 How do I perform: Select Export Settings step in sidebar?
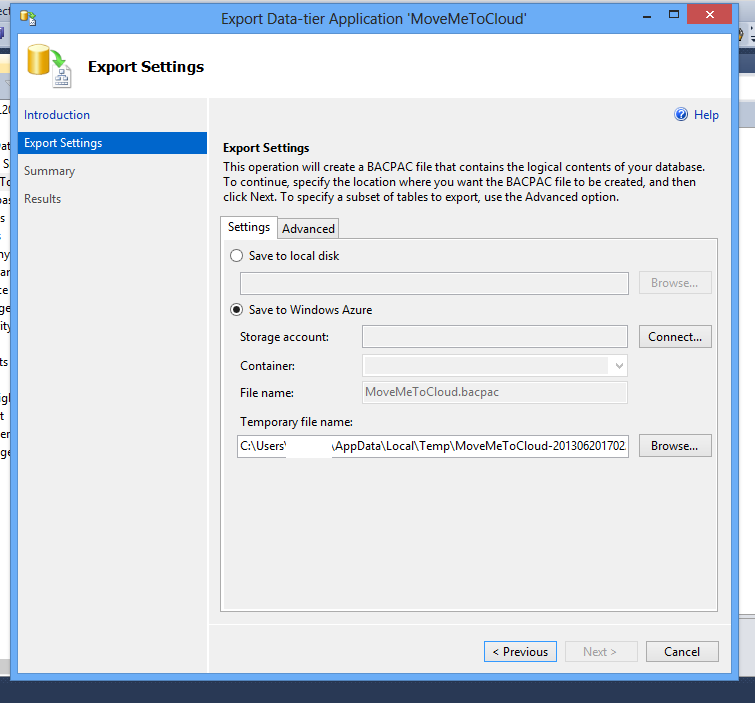63,143
